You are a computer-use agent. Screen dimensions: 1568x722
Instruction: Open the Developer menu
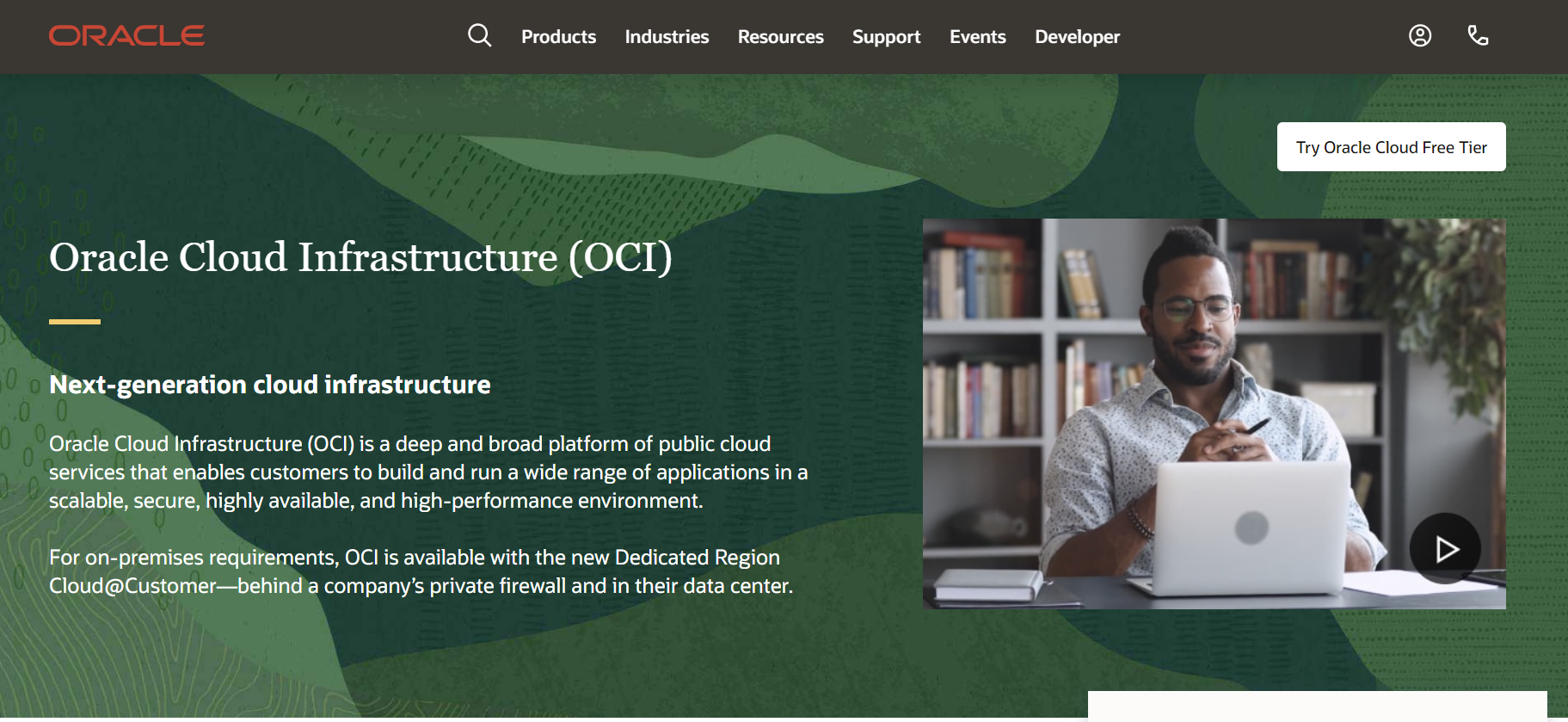(1077, 37)
